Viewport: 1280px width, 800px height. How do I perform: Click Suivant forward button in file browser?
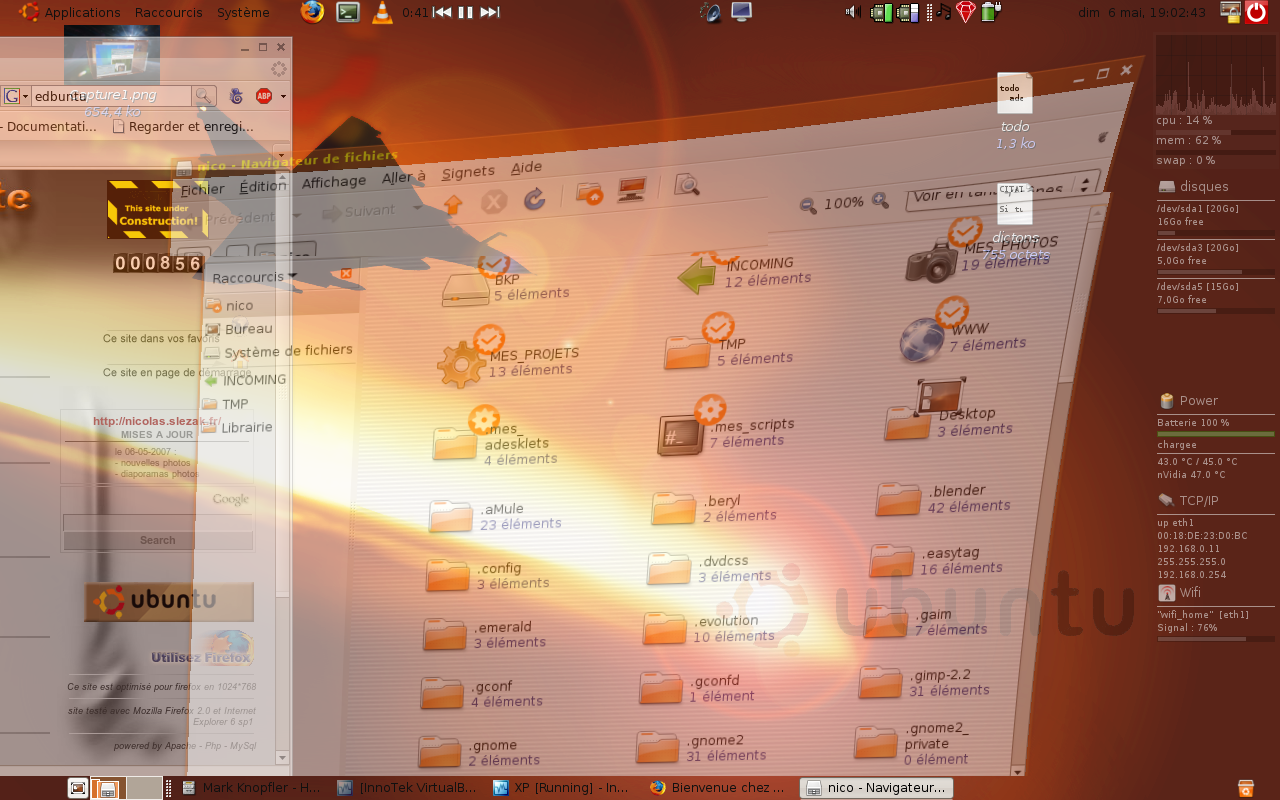[359, 212]
